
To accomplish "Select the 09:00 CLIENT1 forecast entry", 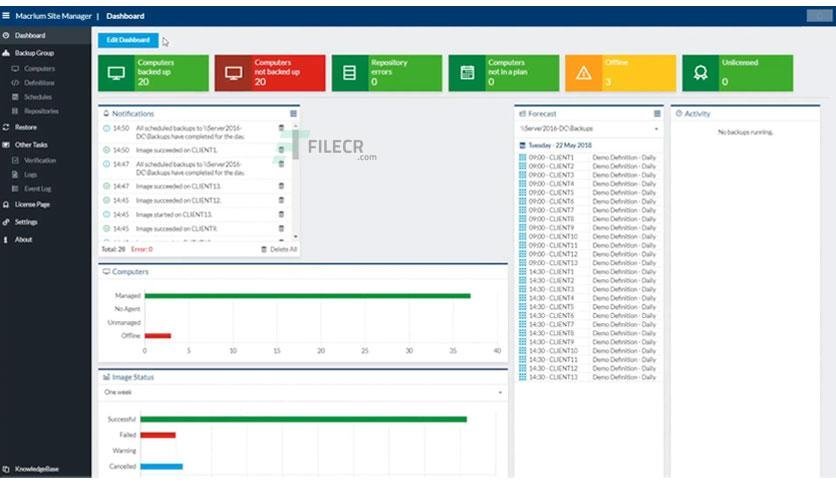I will click(587, 158).
